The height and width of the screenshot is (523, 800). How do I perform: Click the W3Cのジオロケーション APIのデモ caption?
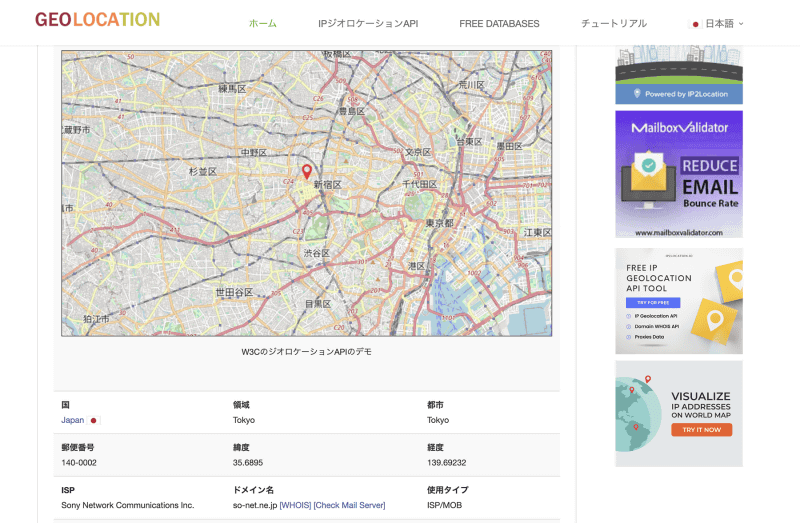coord(307,352)
